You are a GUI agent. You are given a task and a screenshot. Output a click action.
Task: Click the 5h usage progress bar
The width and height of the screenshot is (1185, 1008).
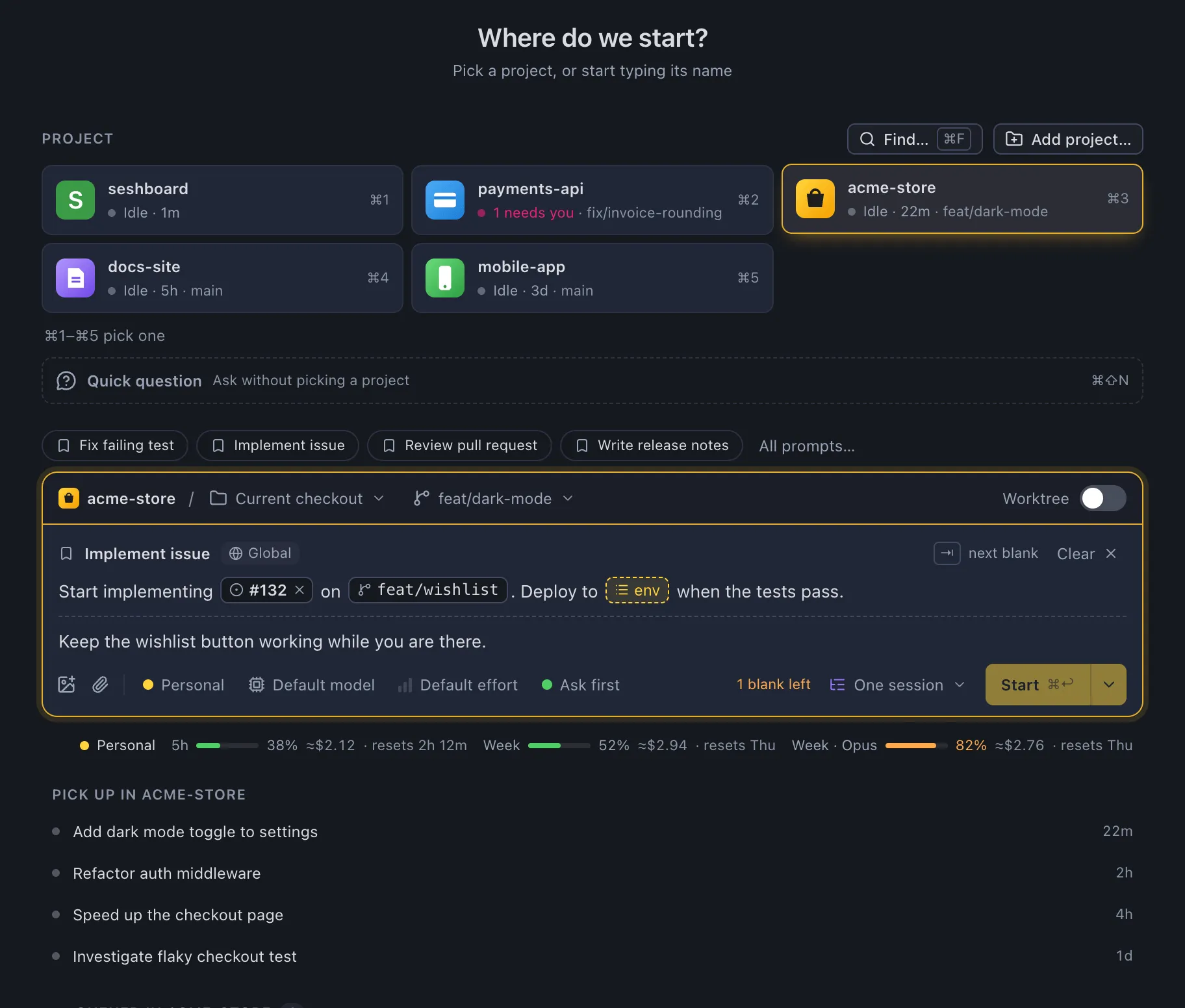(227, 746)
